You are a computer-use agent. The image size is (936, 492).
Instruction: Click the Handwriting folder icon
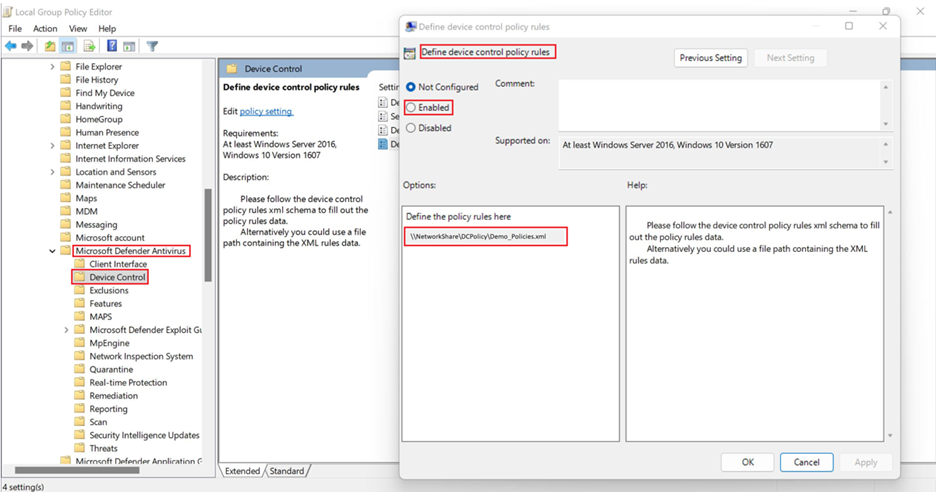click(66, 106)
